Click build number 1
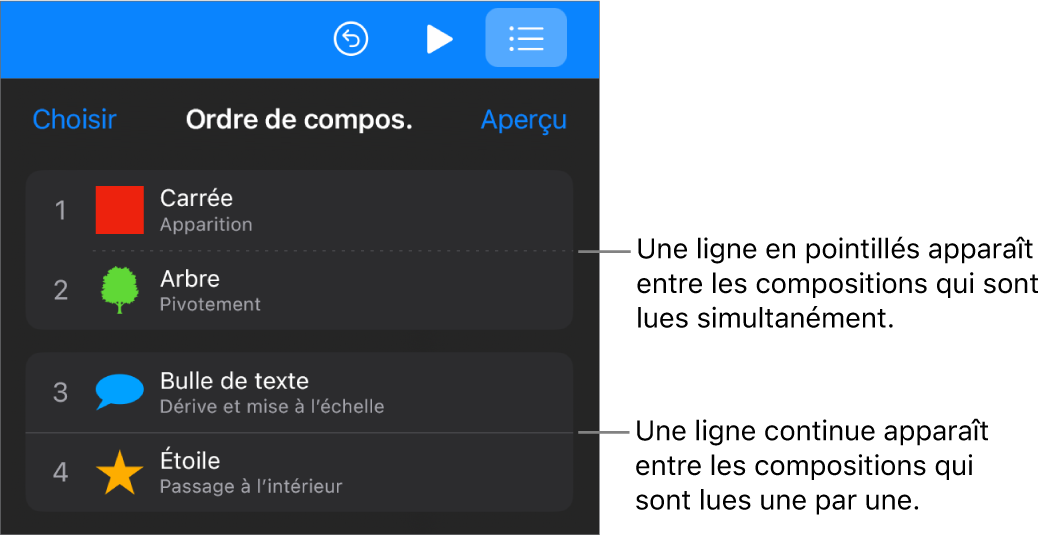The image size is (1056, 535). coord(61,210)
